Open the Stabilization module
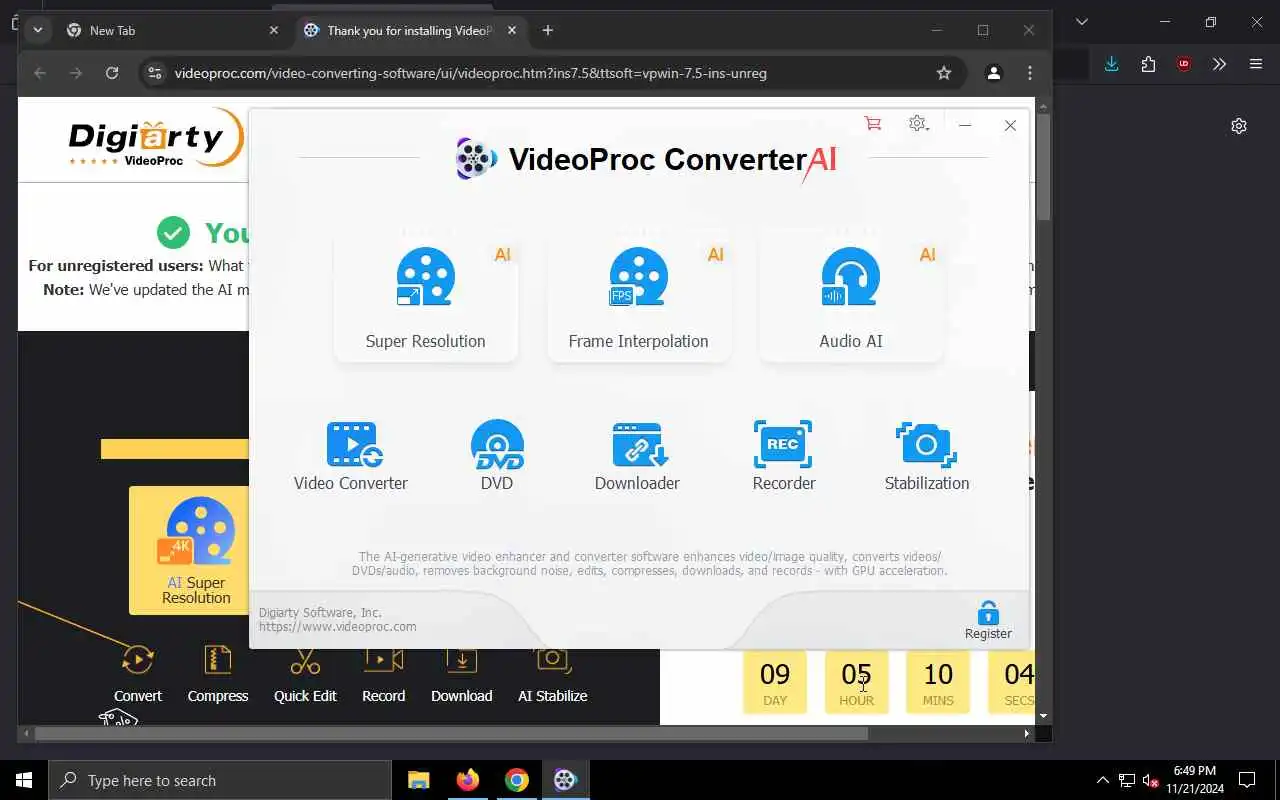Viewport: 1280px width, 800px height. [x=927, y=457]
